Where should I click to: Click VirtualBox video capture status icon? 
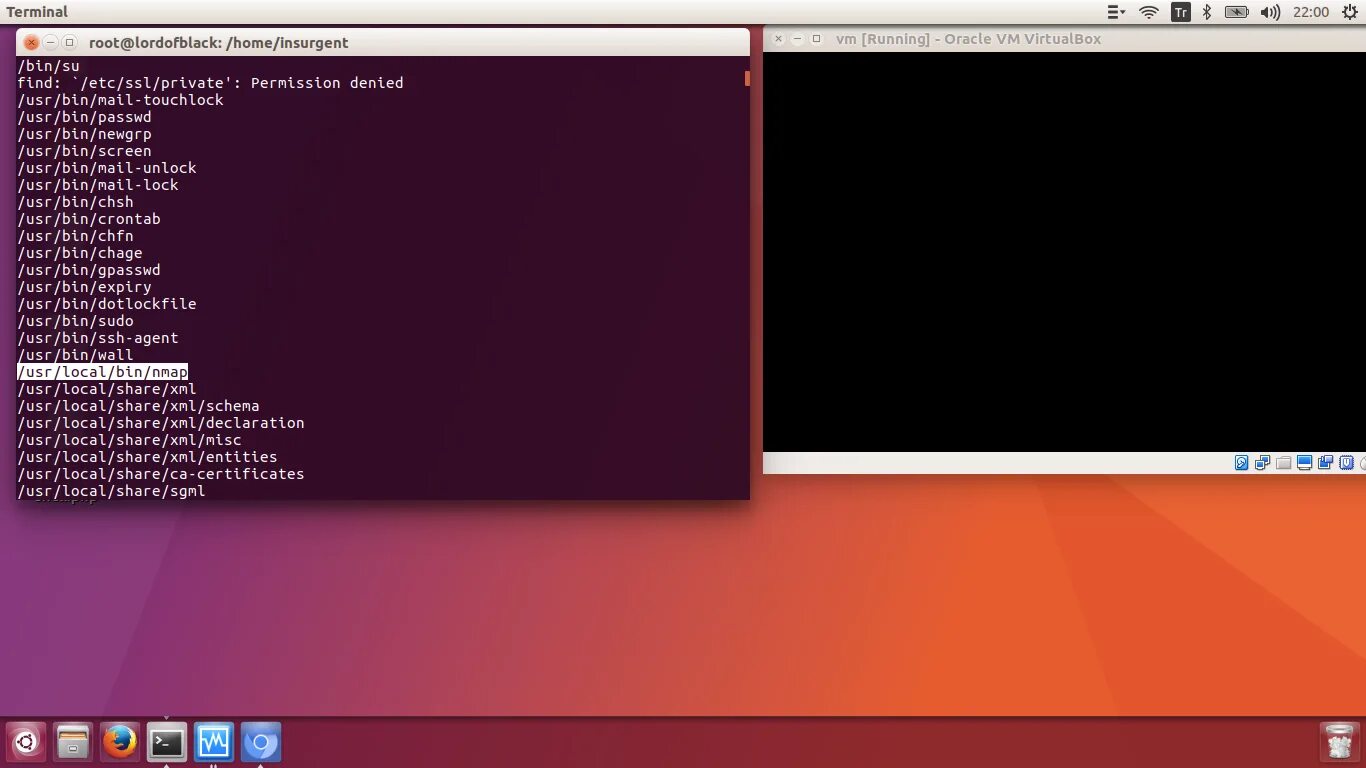point(1326,463)
